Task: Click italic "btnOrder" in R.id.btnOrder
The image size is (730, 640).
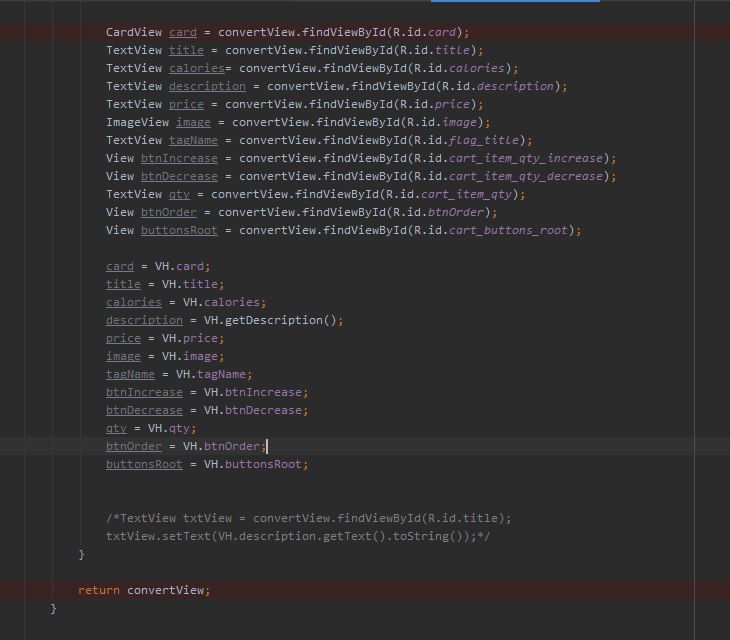Action: click(456, 213)
